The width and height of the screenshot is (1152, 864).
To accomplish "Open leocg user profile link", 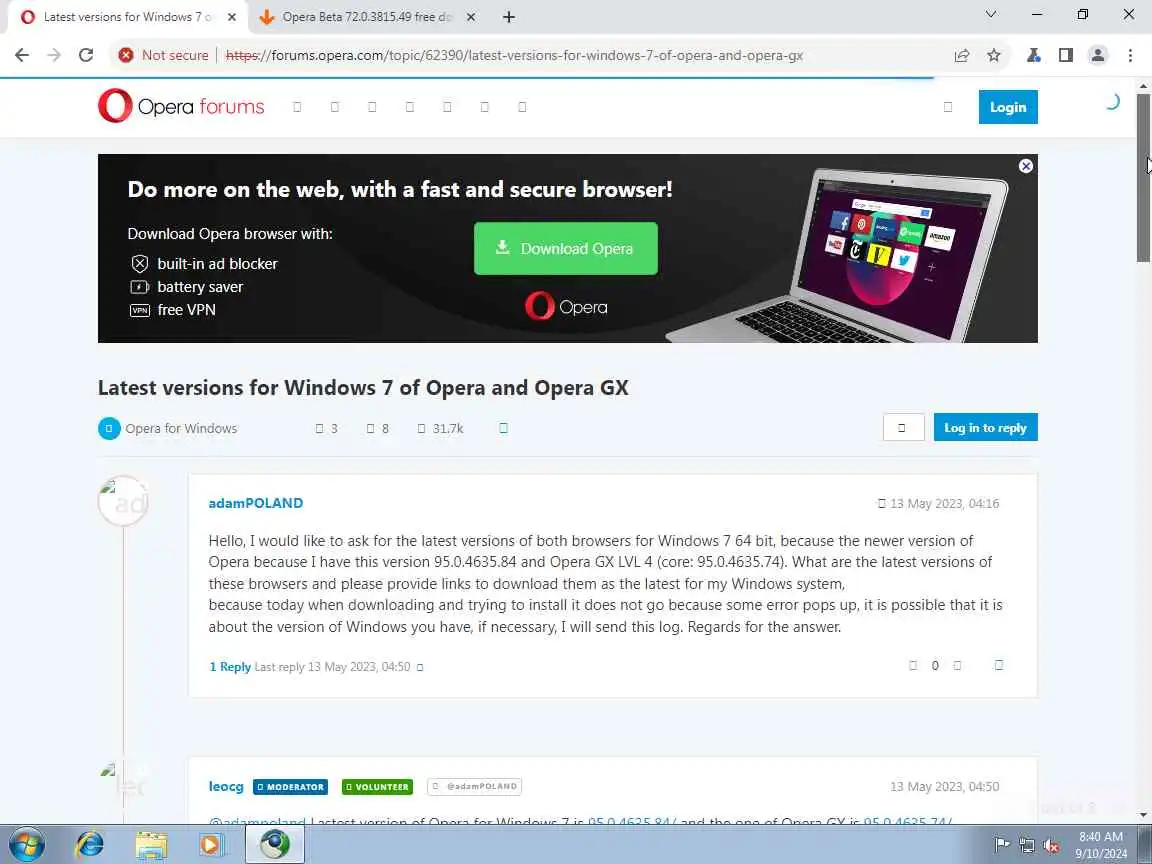I will click(226, 786).
